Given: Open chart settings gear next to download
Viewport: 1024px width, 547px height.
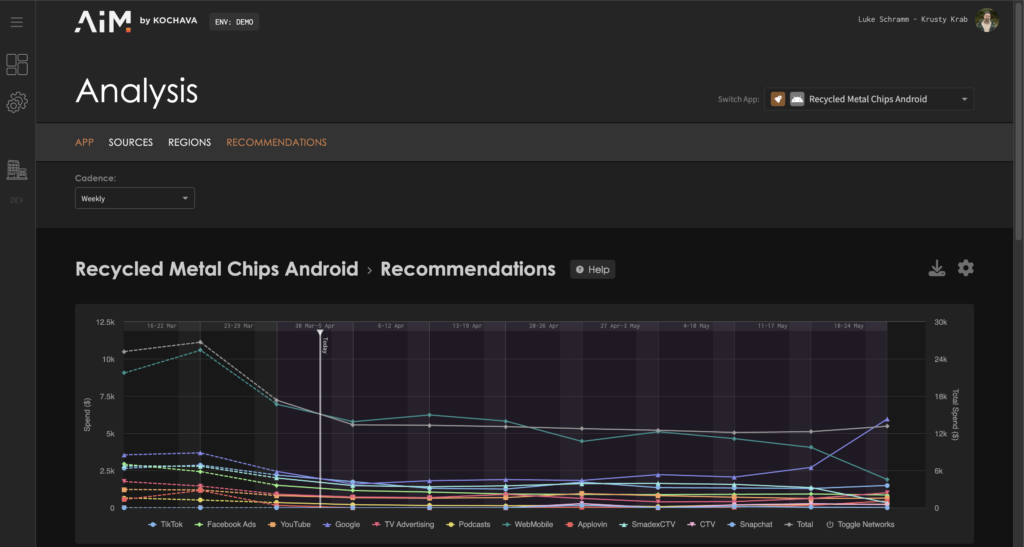Looking at the screenshot, I should [x=965, y=268].
